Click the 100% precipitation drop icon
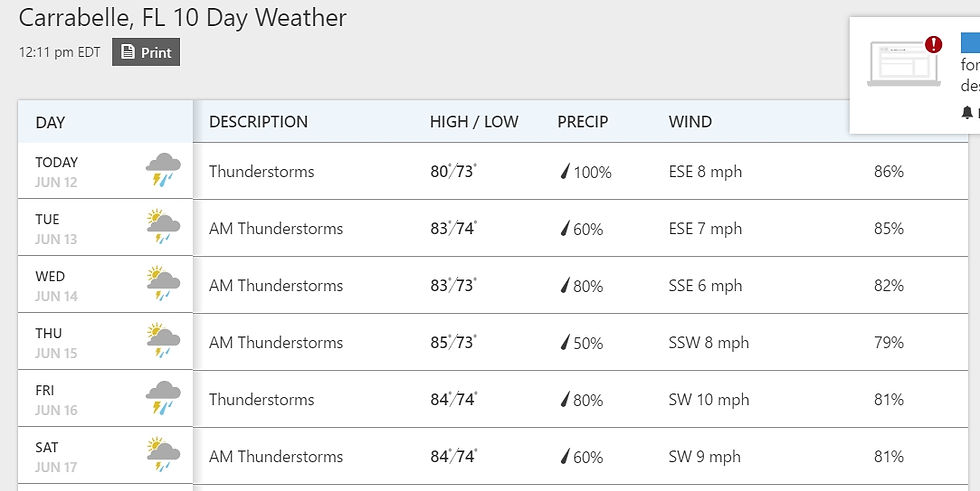This screenshot has width=980, height=491. (x=565, y=171)
